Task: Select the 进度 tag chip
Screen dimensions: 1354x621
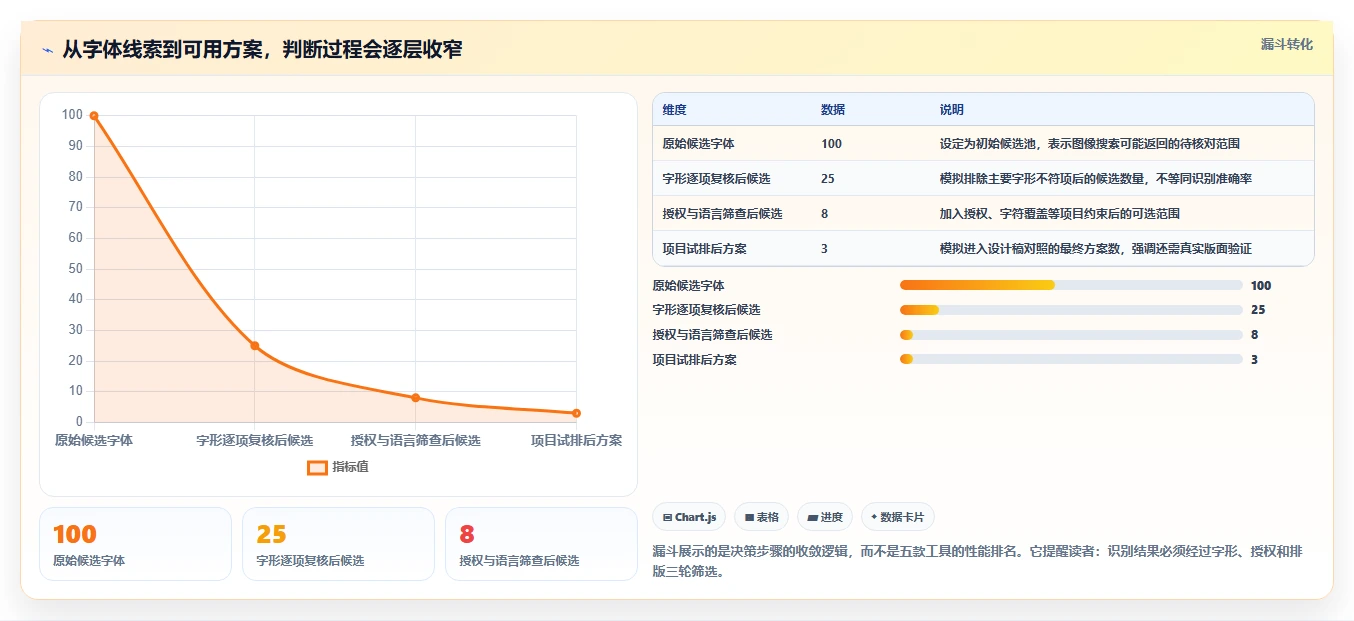Action: click(x=825, y=517)
